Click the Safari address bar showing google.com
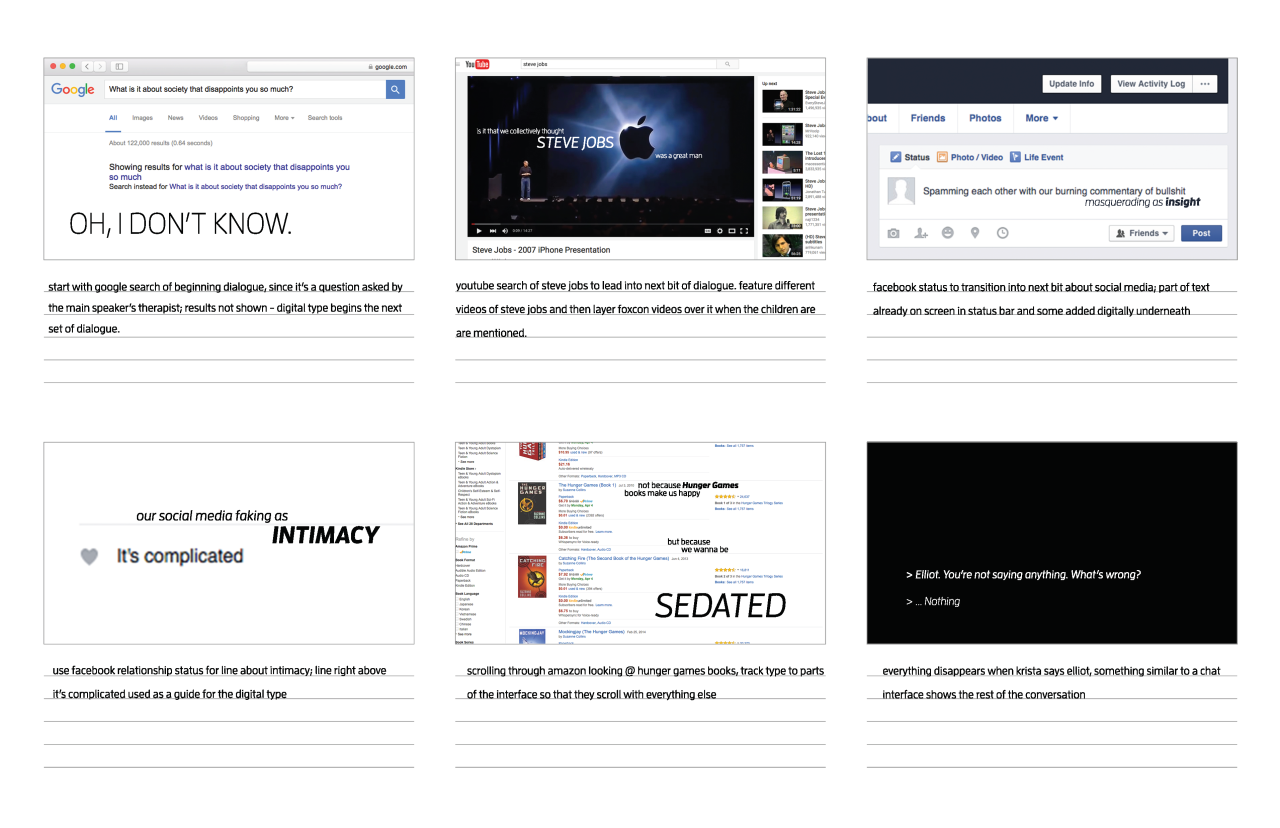The width and height of the screenshot is (1280, 828). coord(329,66)
